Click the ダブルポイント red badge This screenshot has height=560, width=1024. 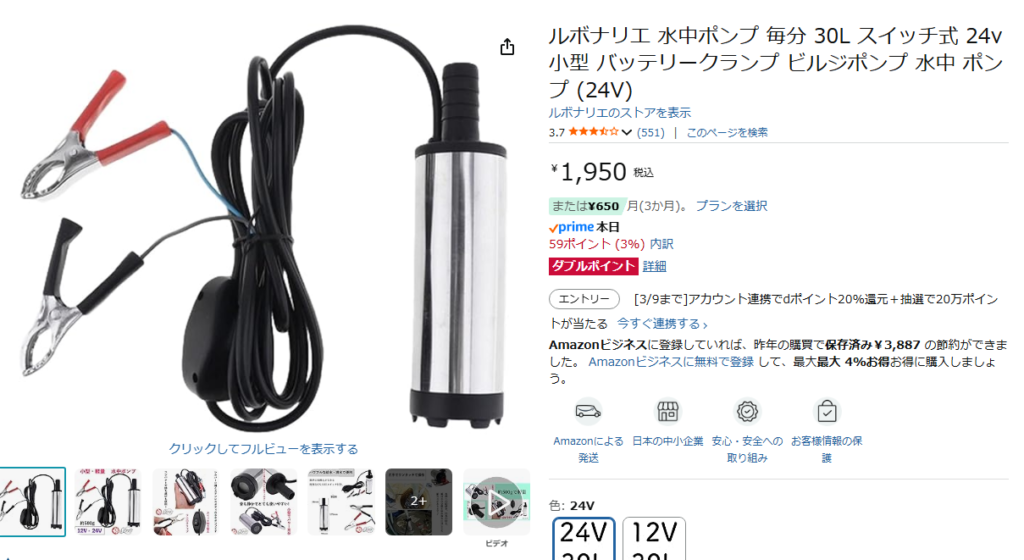(593, 266)
